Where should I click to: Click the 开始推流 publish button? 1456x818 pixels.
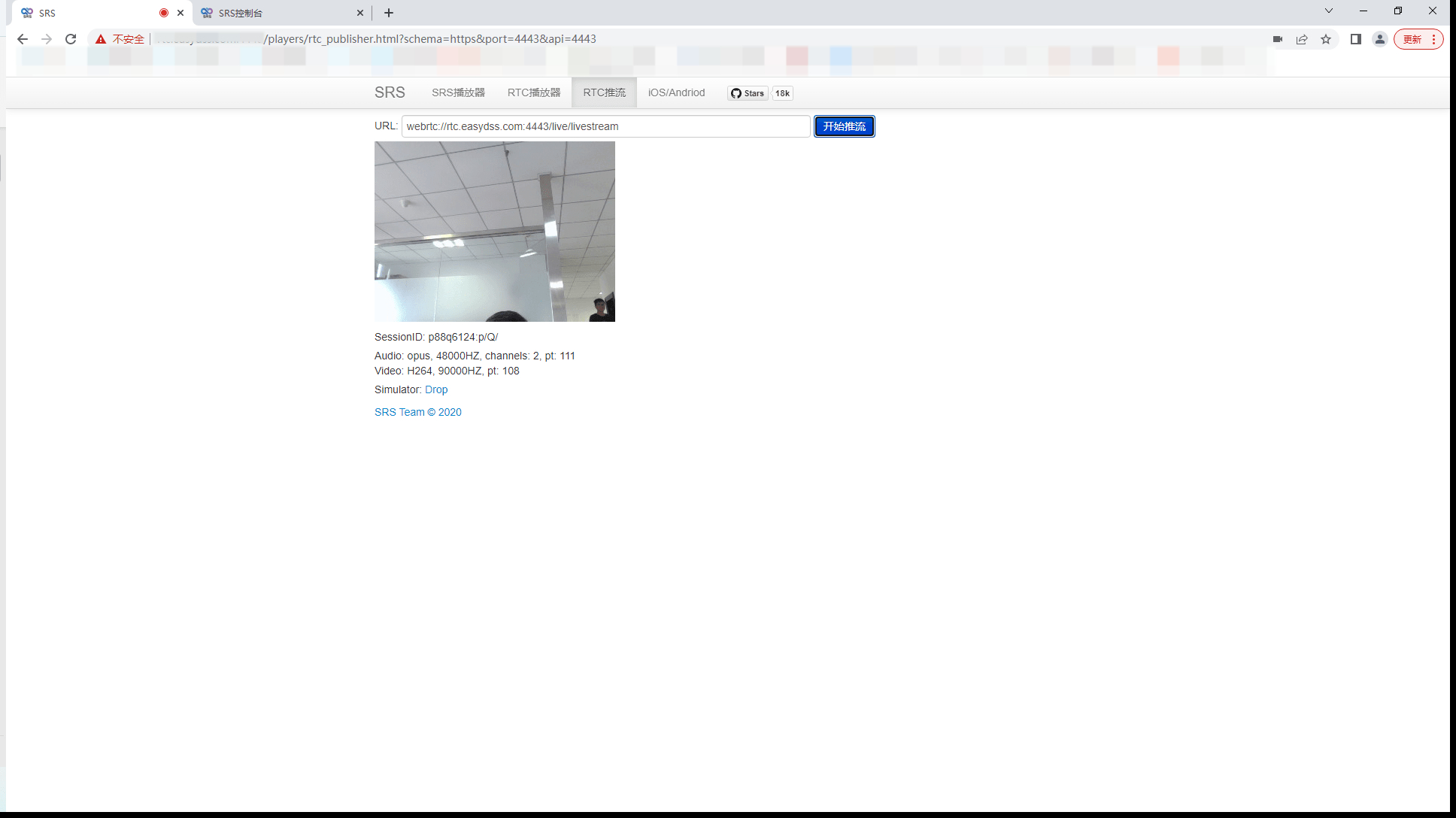click(844, 126)
